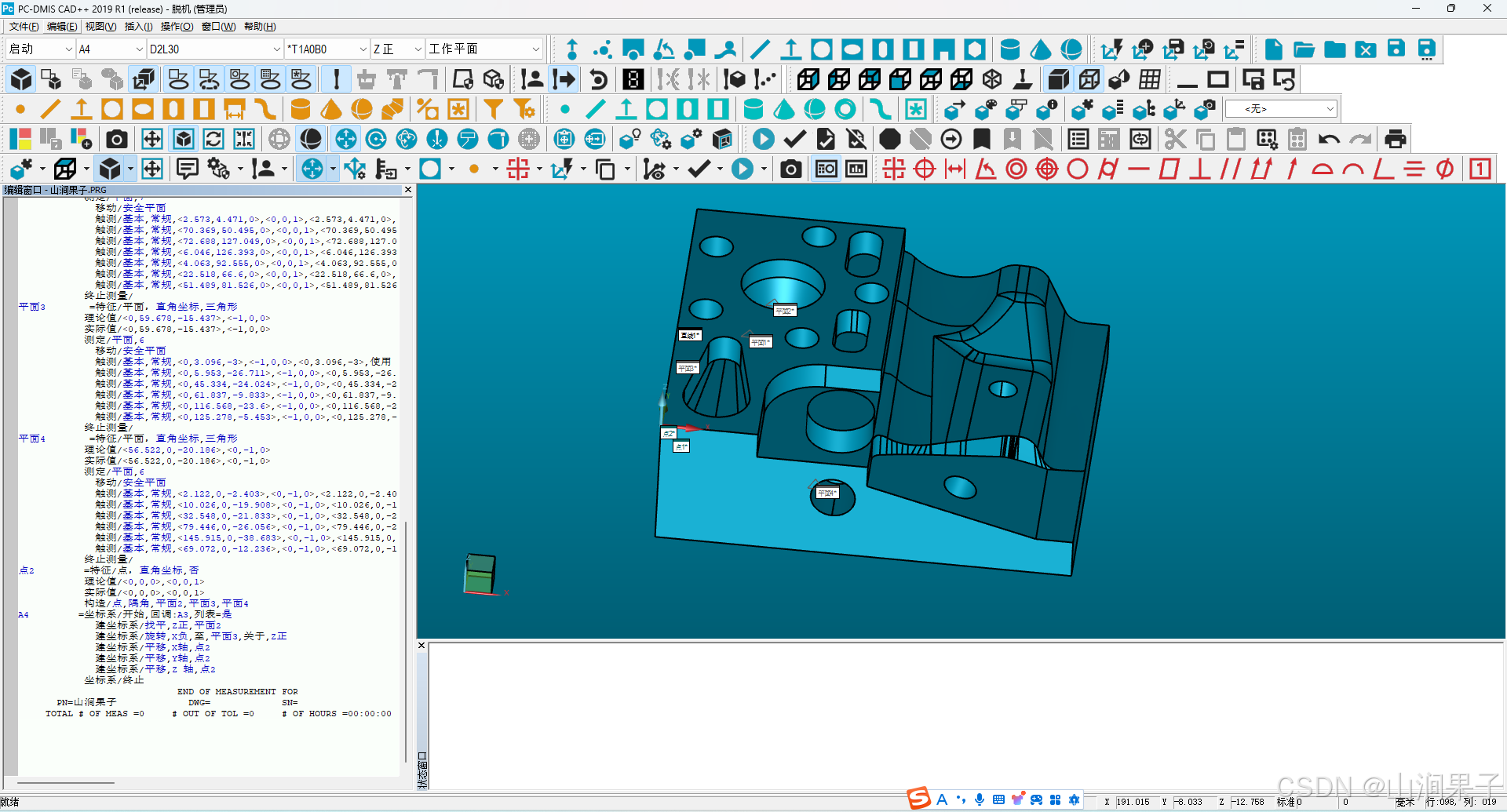Toggle the grid display icon
Screen dimensions: 1507x812
tap(1151, 79)
